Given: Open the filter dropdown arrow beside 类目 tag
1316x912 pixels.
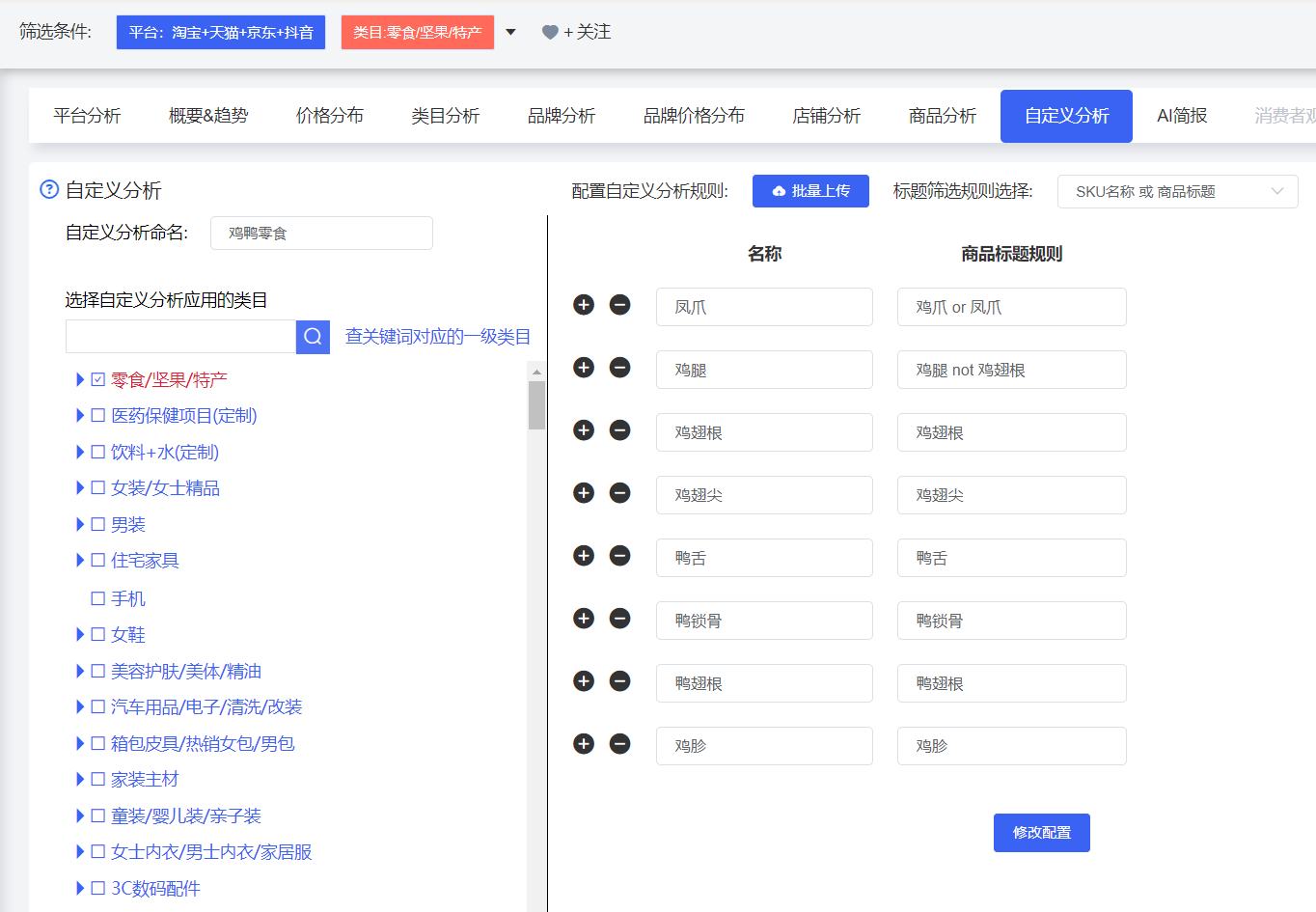Looking at the screenshot, I should click(510, 32).
